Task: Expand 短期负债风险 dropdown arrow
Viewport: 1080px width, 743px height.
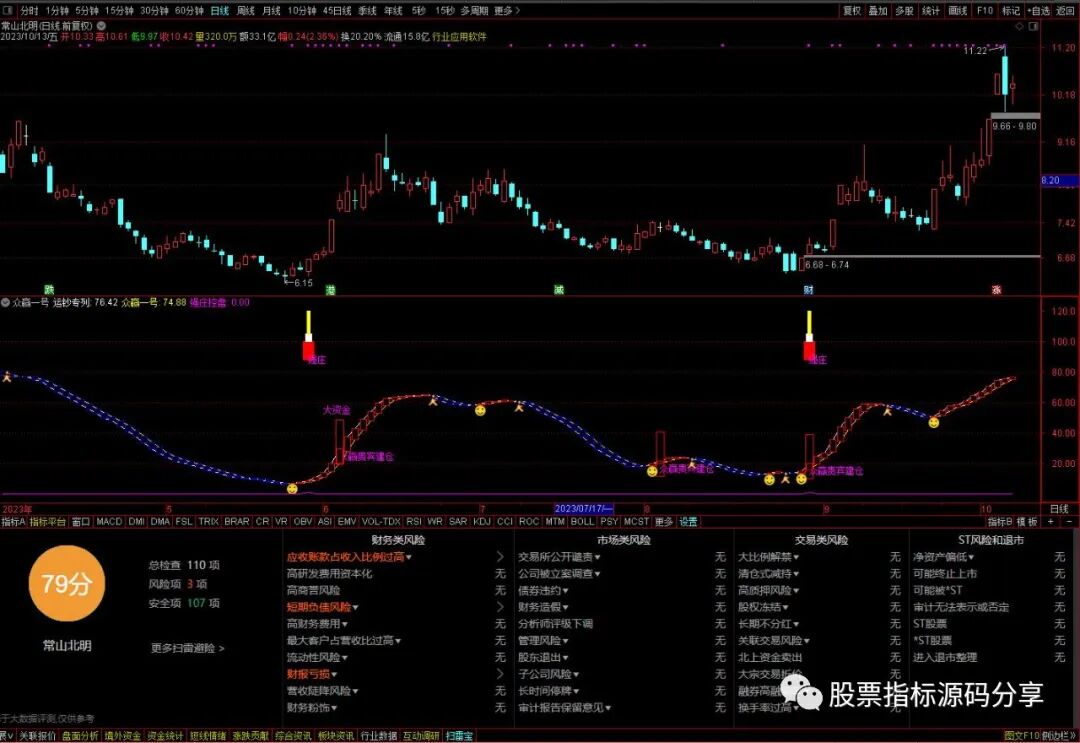Action: [355, 607]
